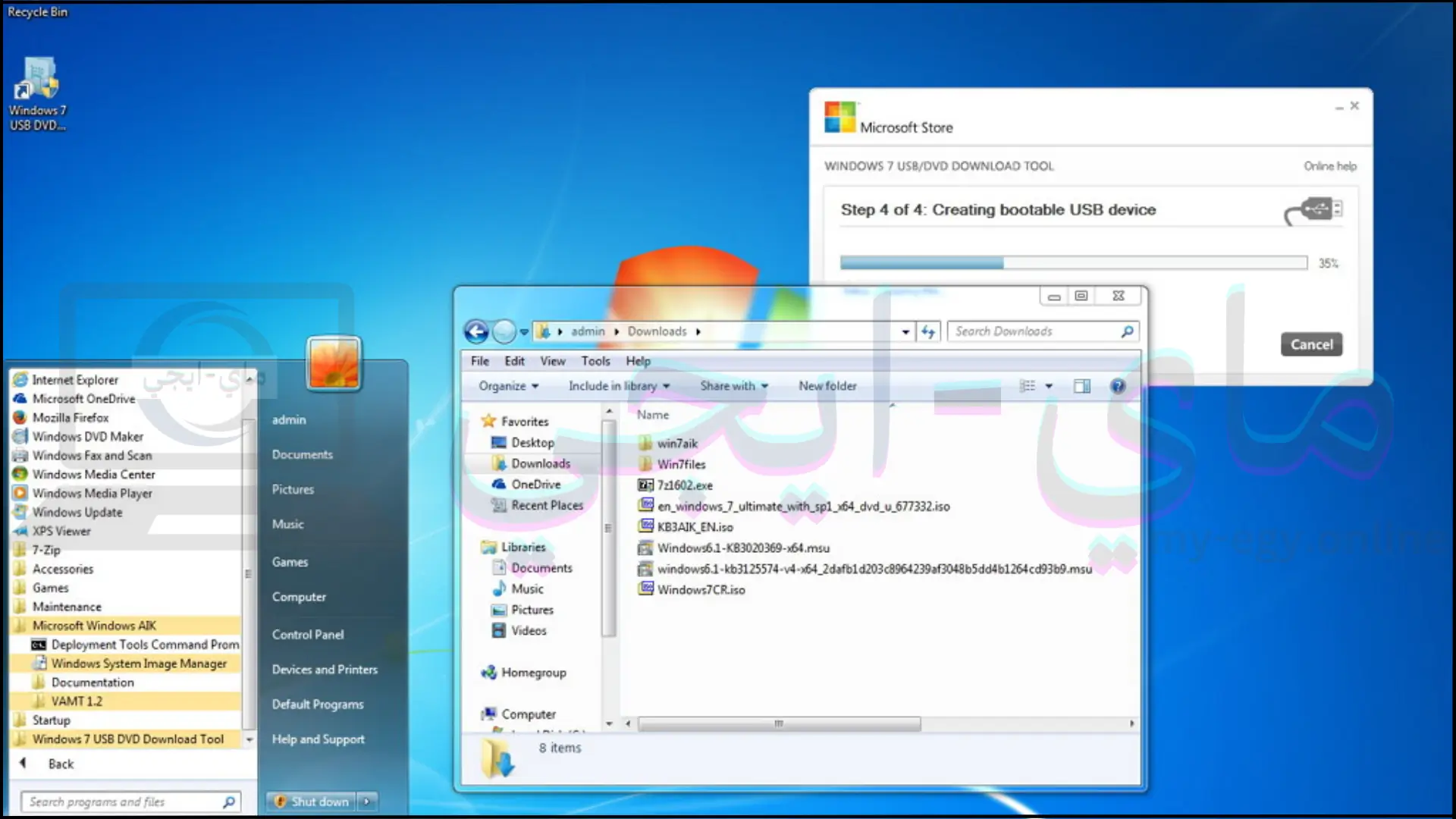Expand the Accessories program folder
Screen dimensions: 1456x819
click(x=53, y=570)
